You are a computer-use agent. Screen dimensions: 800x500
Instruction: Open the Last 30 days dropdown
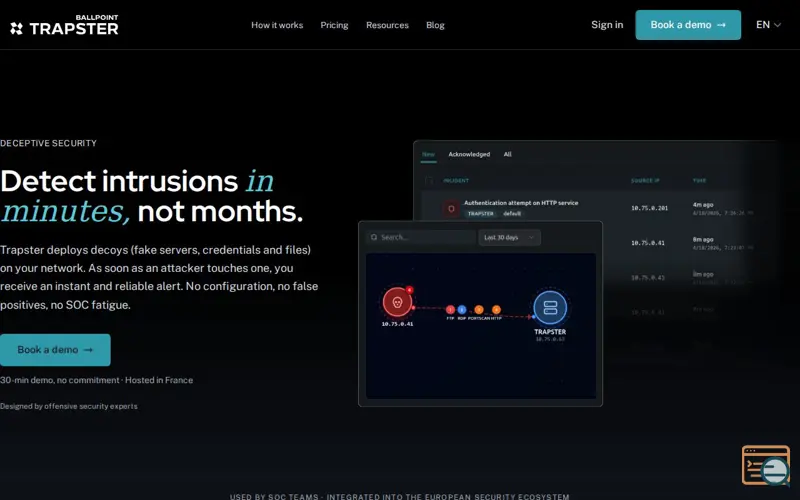pos(509,237)
